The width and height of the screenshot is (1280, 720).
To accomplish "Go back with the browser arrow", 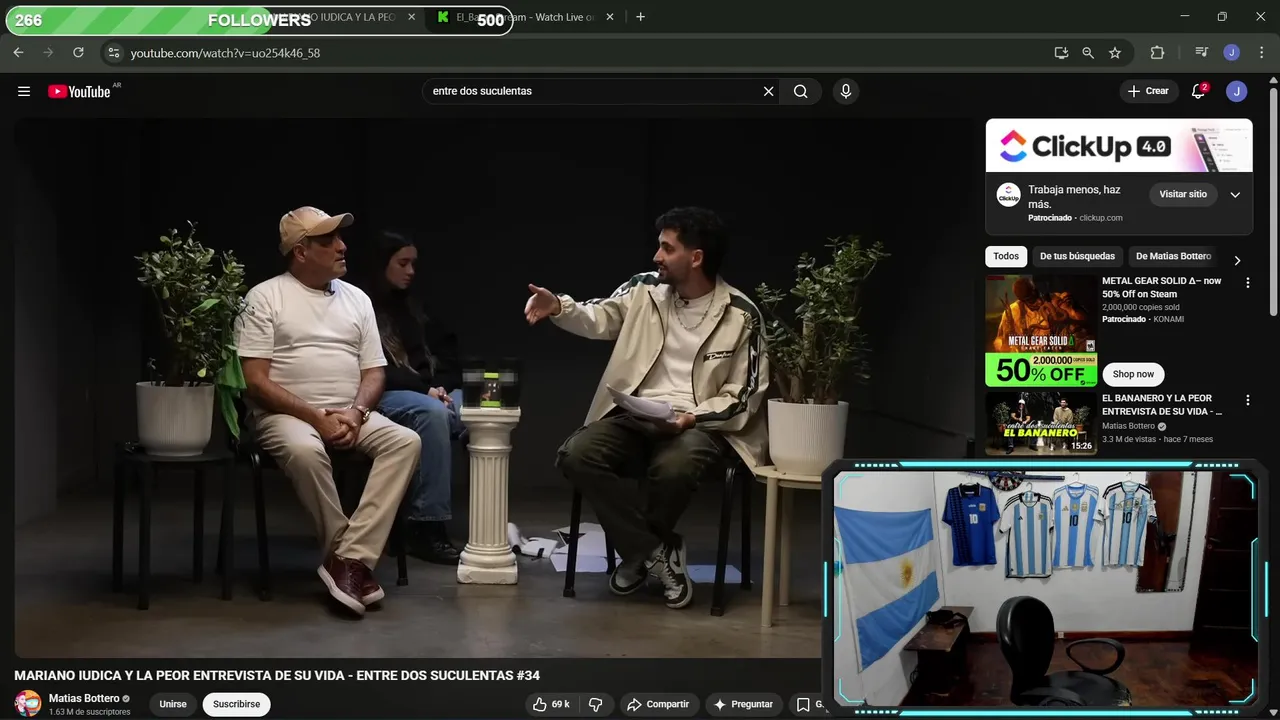I will (18, 53).
